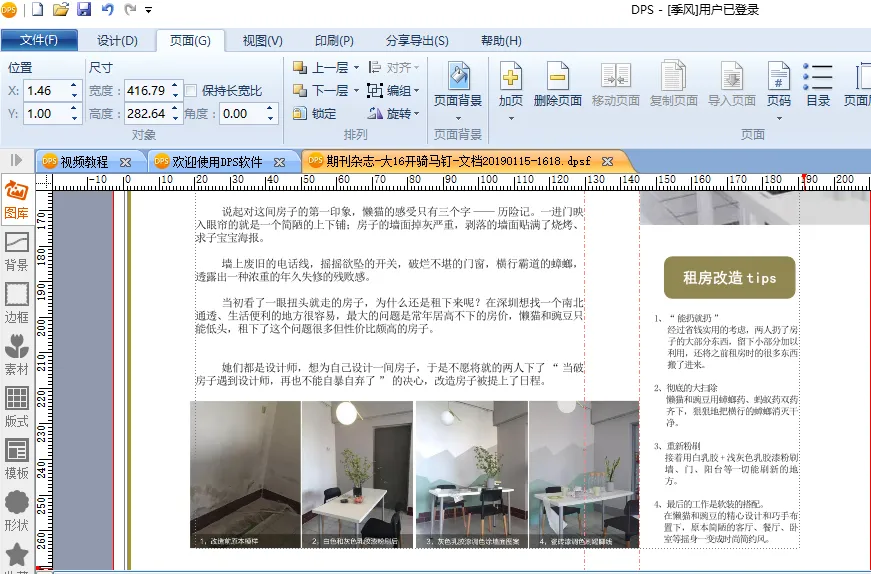Screen dimensions: 871x574
Task: Expand the 旋转 rotate dropdown
Action: tap(417, 114)
